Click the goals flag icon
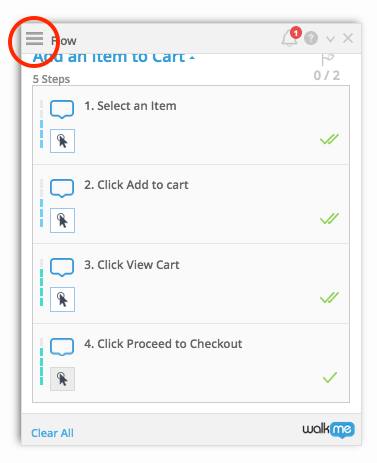377x463 pixels. 327,60
